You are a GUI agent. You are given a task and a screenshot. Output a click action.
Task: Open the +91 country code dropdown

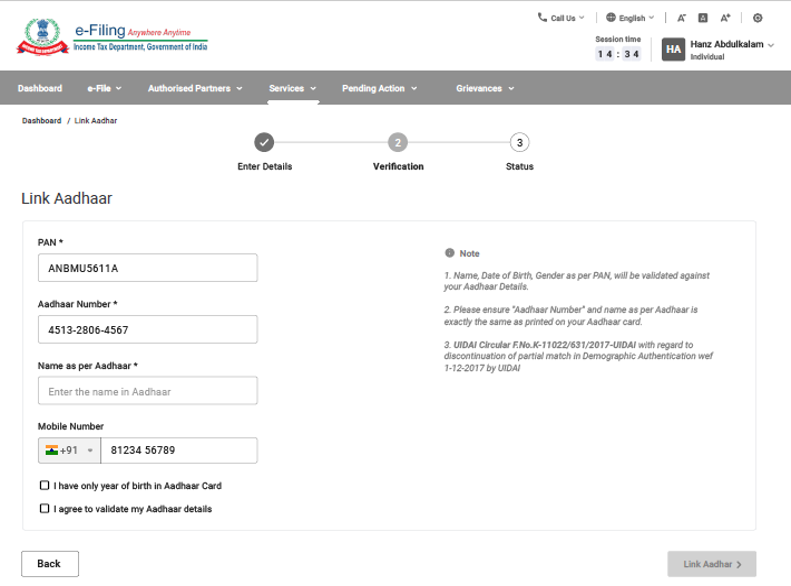click(x=70, y=451)
